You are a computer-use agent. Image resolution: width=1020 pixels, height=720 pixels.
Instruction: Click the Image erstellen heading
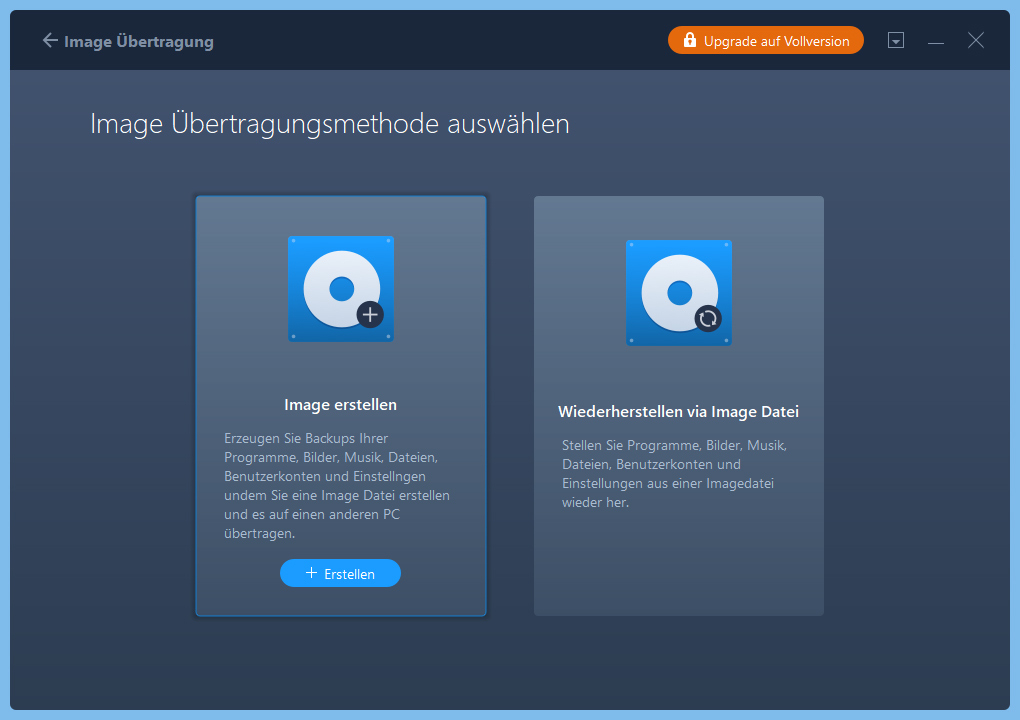(x=340, y=405)
